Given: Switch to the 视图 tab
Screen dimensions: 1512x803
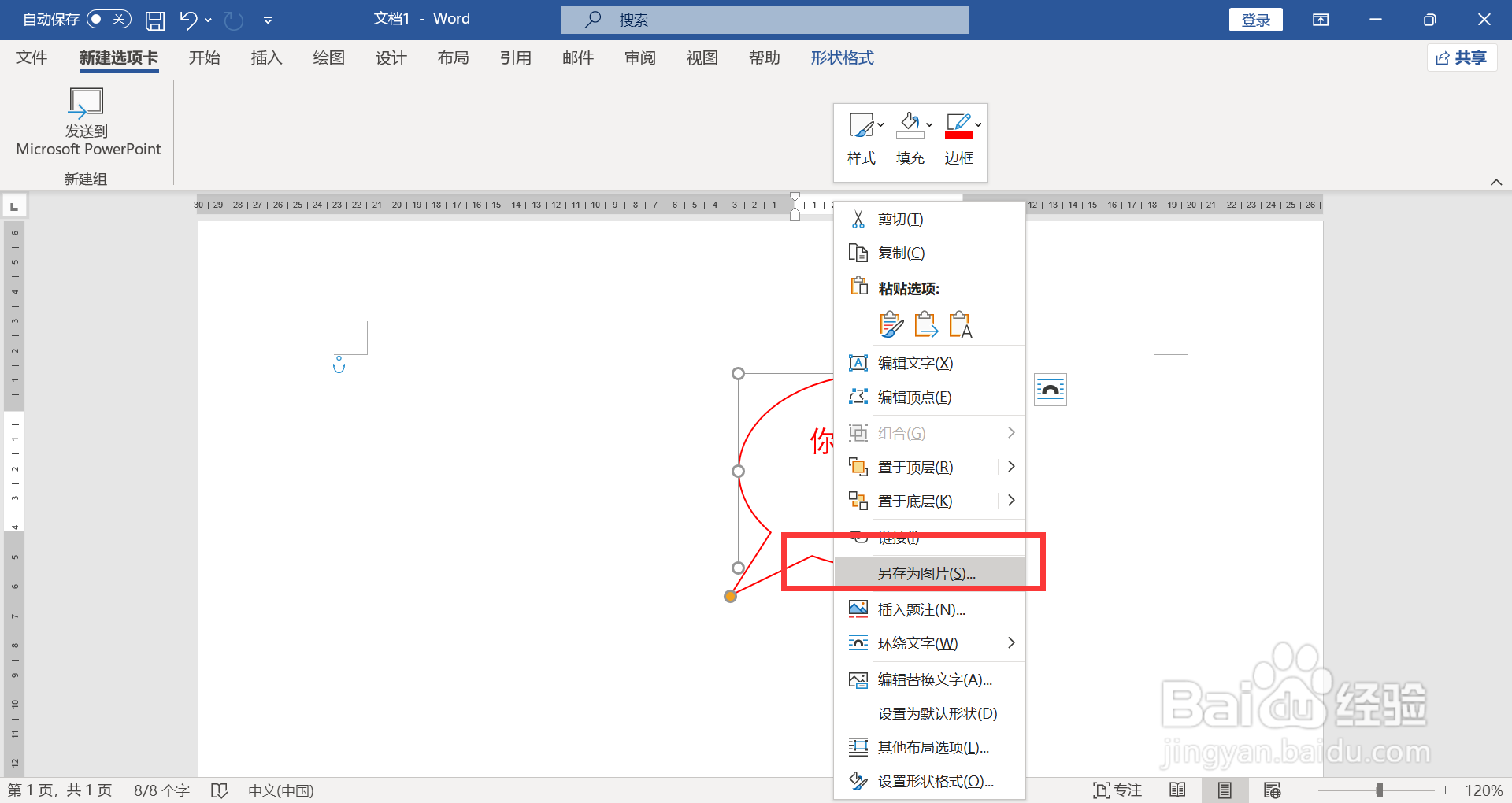Looking at the screenshot, I should pos(702,57).
